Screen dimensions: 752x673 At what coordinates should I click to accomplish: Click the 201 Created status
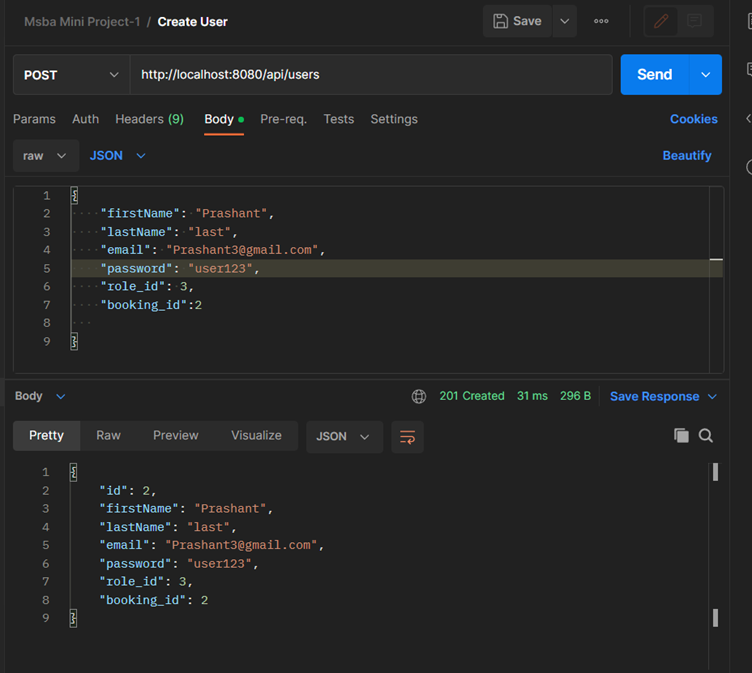click(x=472, y=396)
